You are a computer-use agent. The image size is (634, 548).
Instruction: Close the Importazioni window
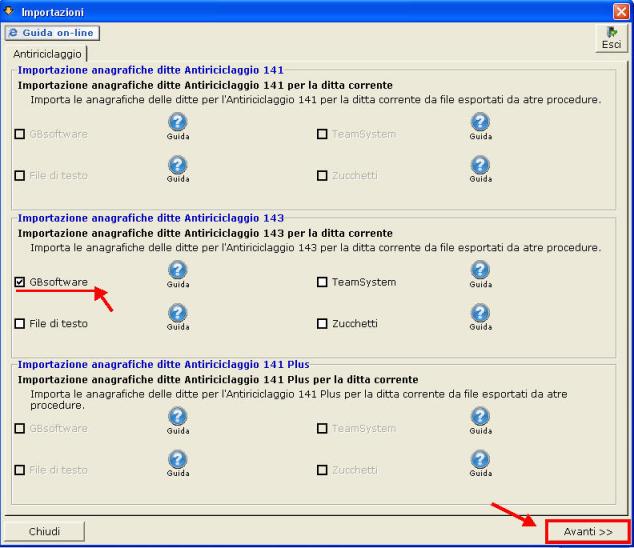click(x=621, y=11)
